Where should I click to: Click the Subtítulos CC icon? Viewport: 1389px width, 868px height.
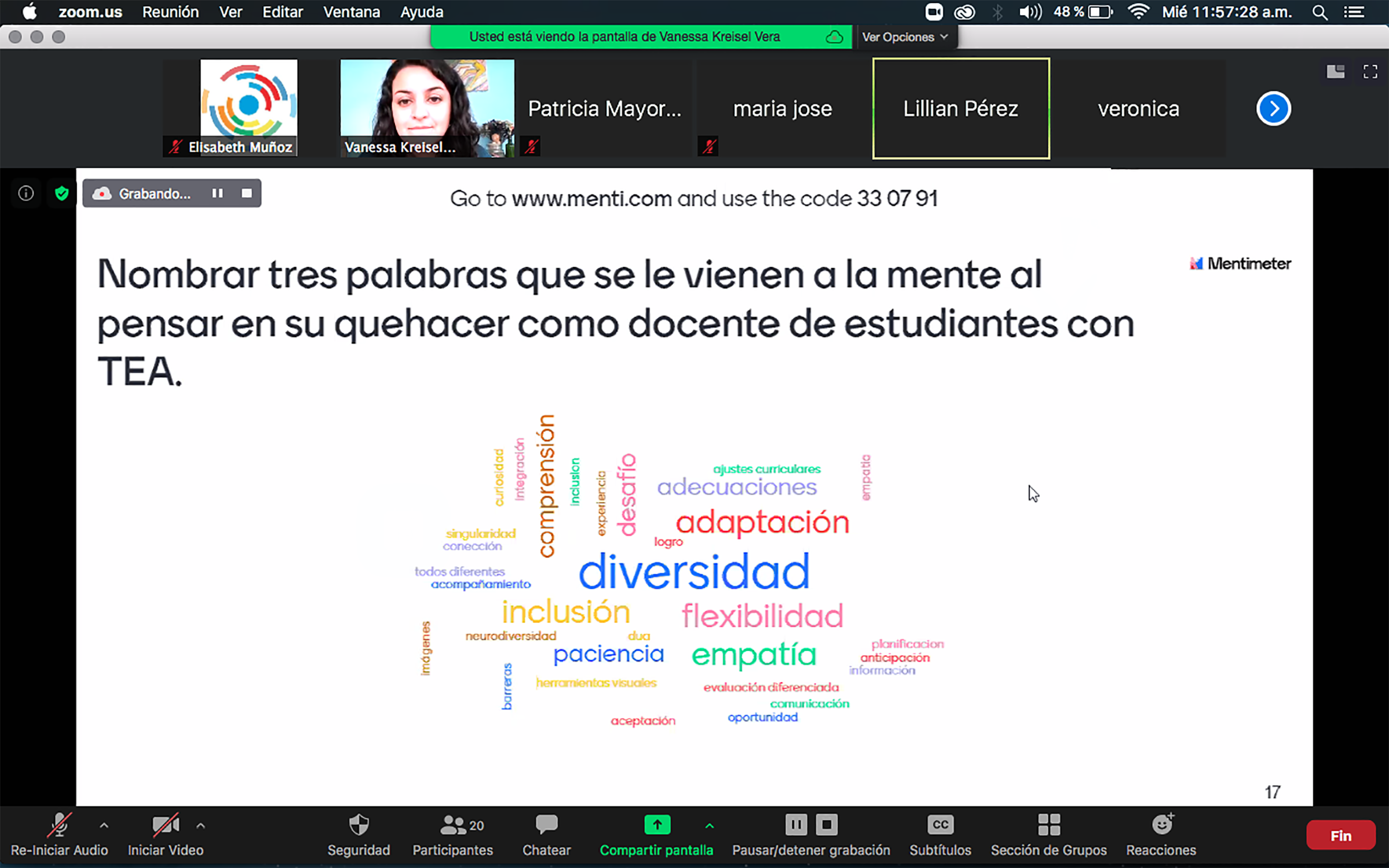tap(940, 826)
